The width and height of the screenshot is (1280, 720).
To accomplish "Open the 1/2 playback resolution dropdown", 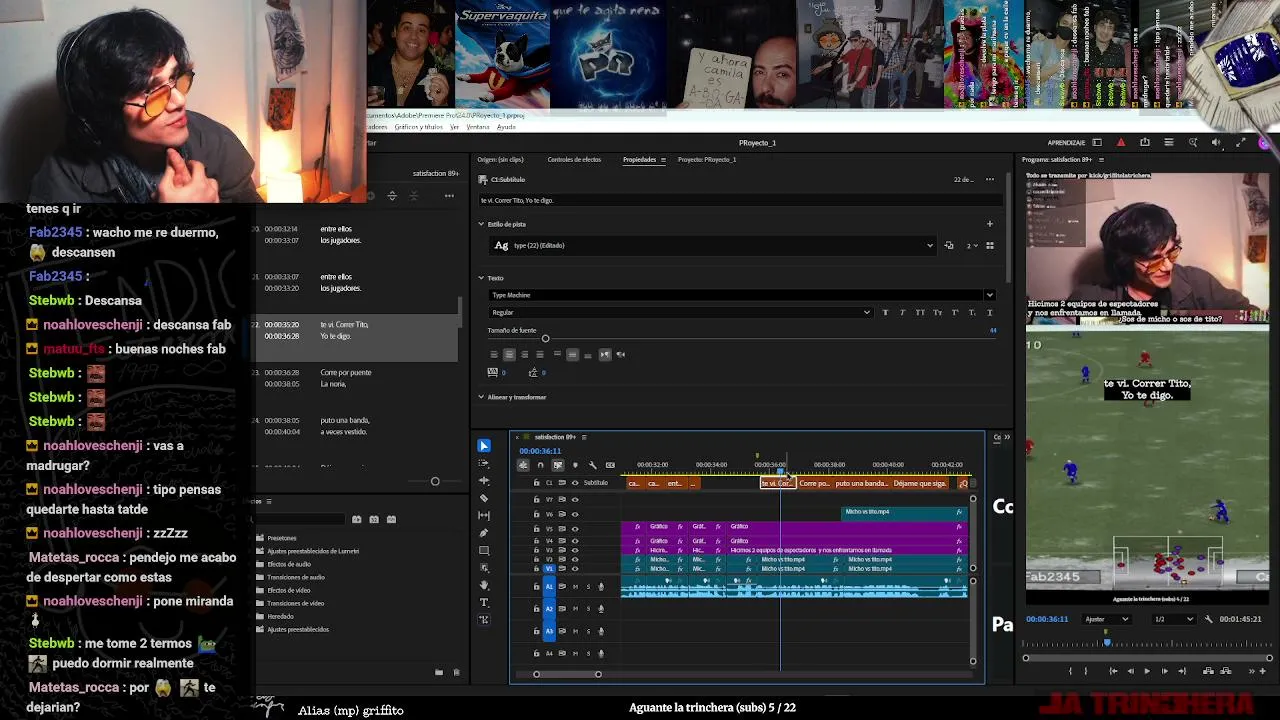I will [1174, 619].
